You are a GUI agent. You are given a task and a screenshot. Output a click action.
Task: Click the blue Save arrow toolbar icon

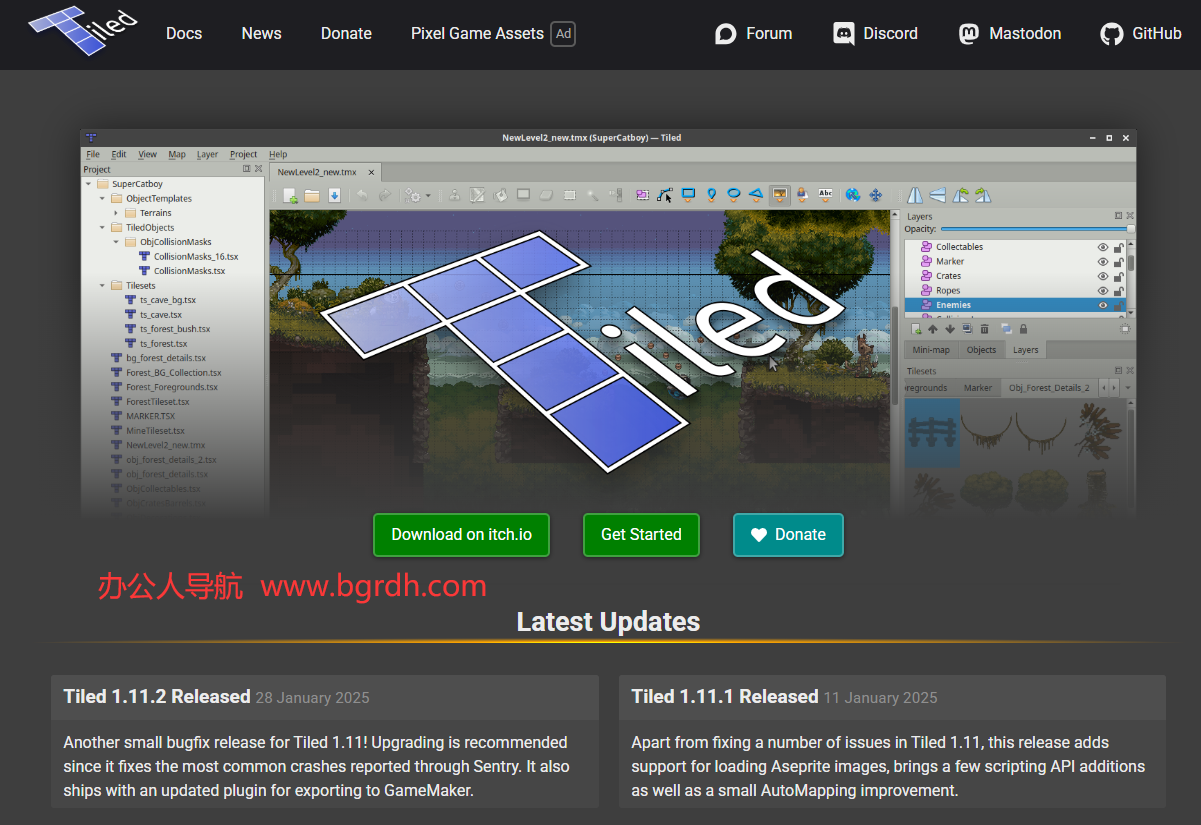tap(335, 196)
